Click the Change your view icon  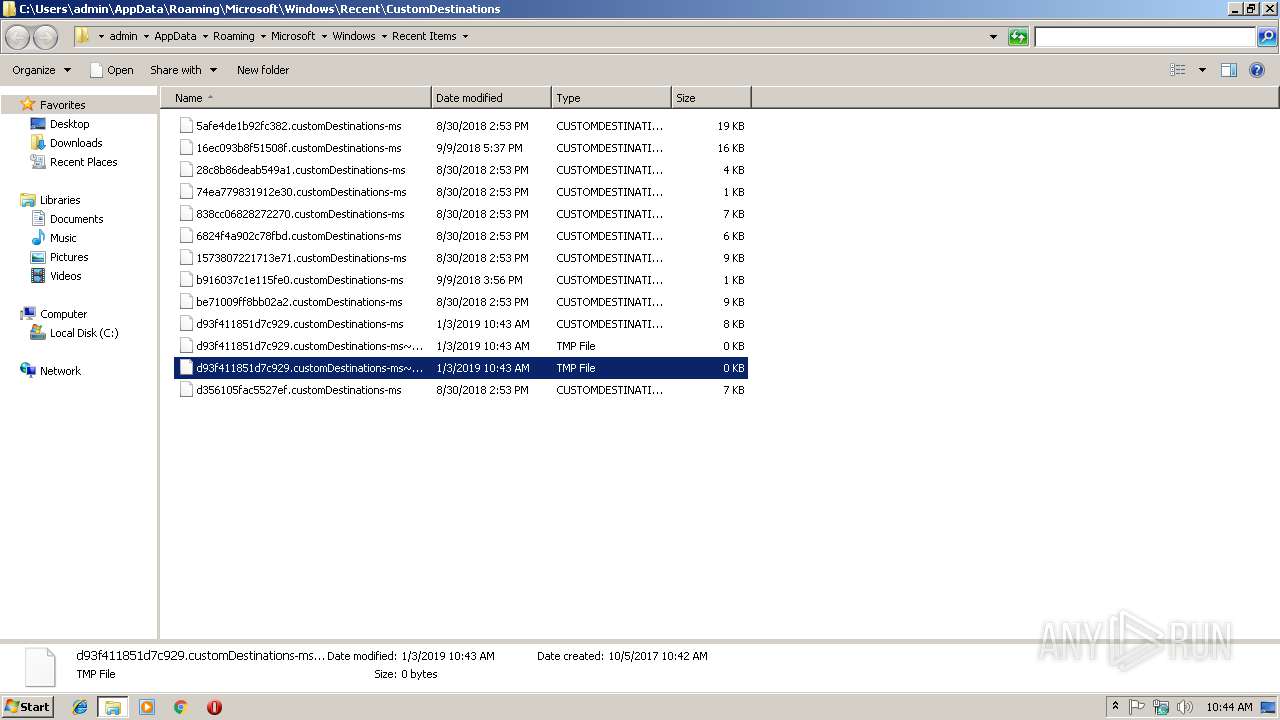1178,70
